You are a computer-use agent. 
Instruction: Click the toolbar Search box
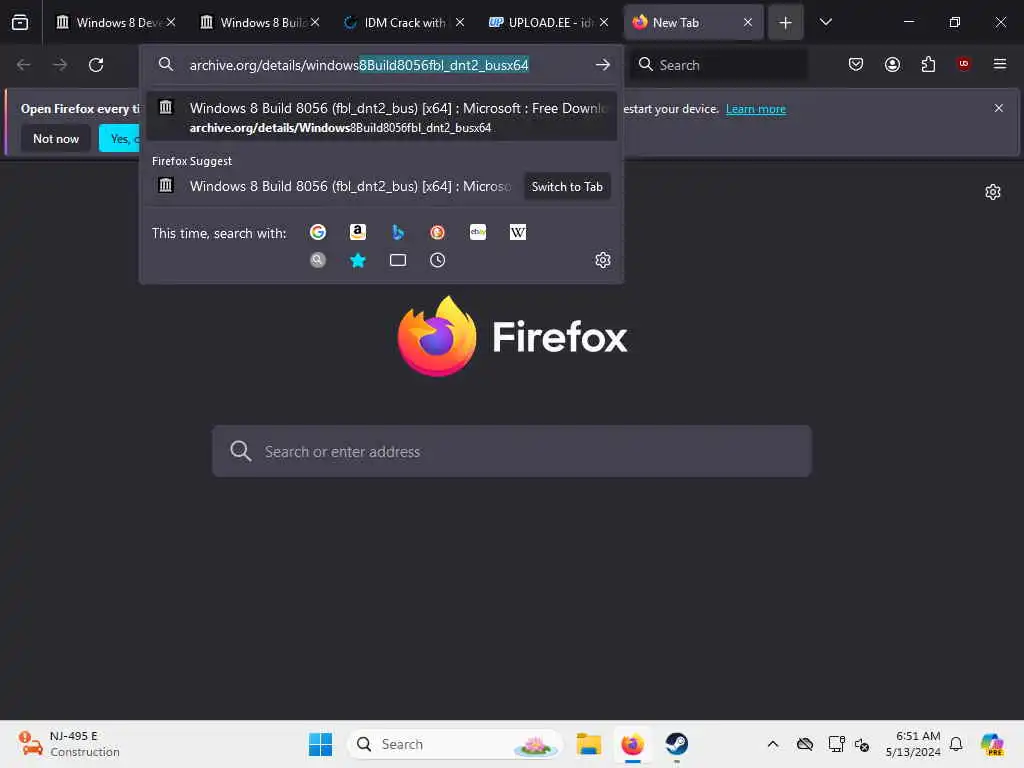coord(718,65)
